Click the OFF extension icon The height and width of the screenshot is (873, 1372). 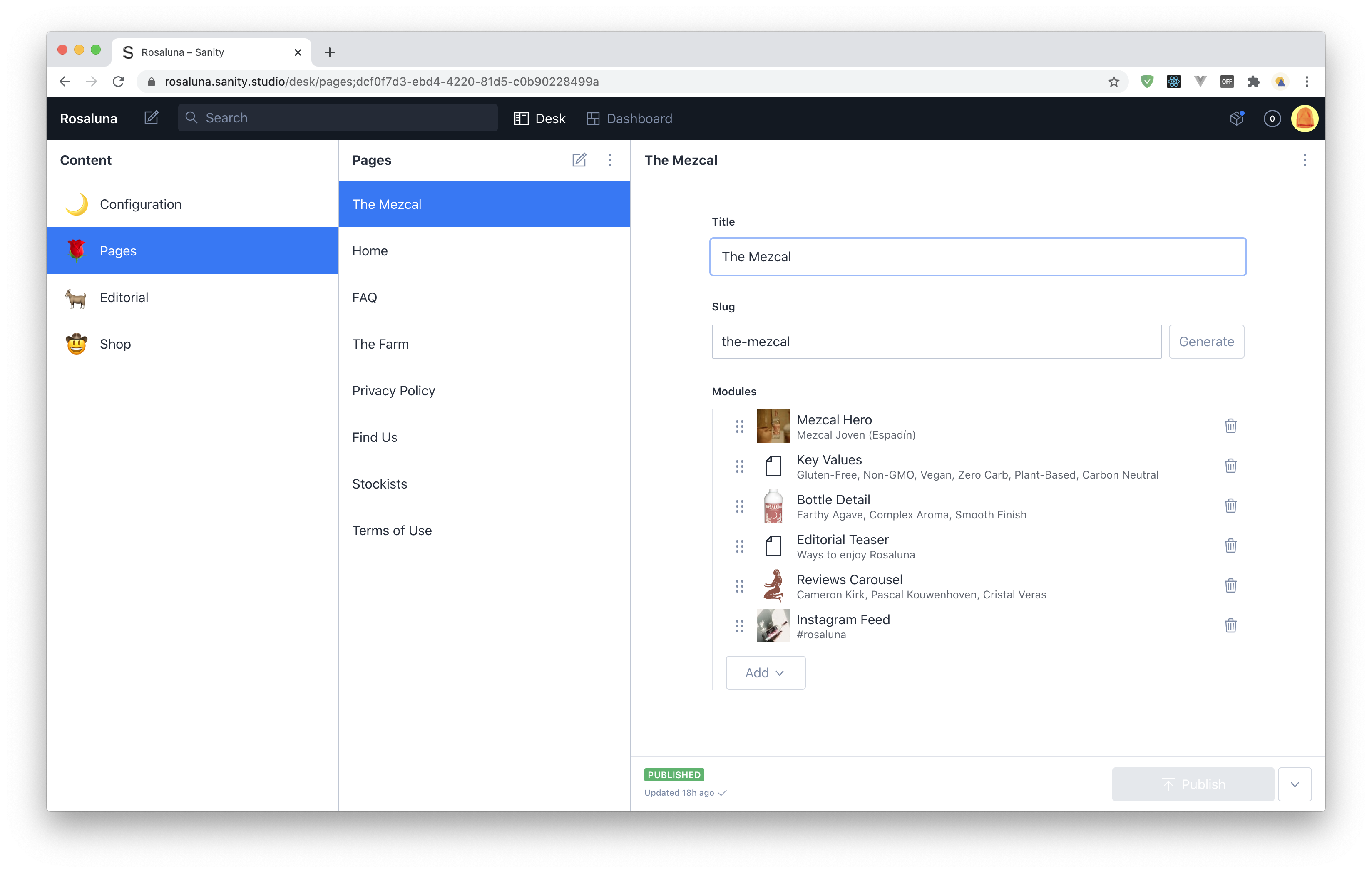click(x=1227, y=82)
